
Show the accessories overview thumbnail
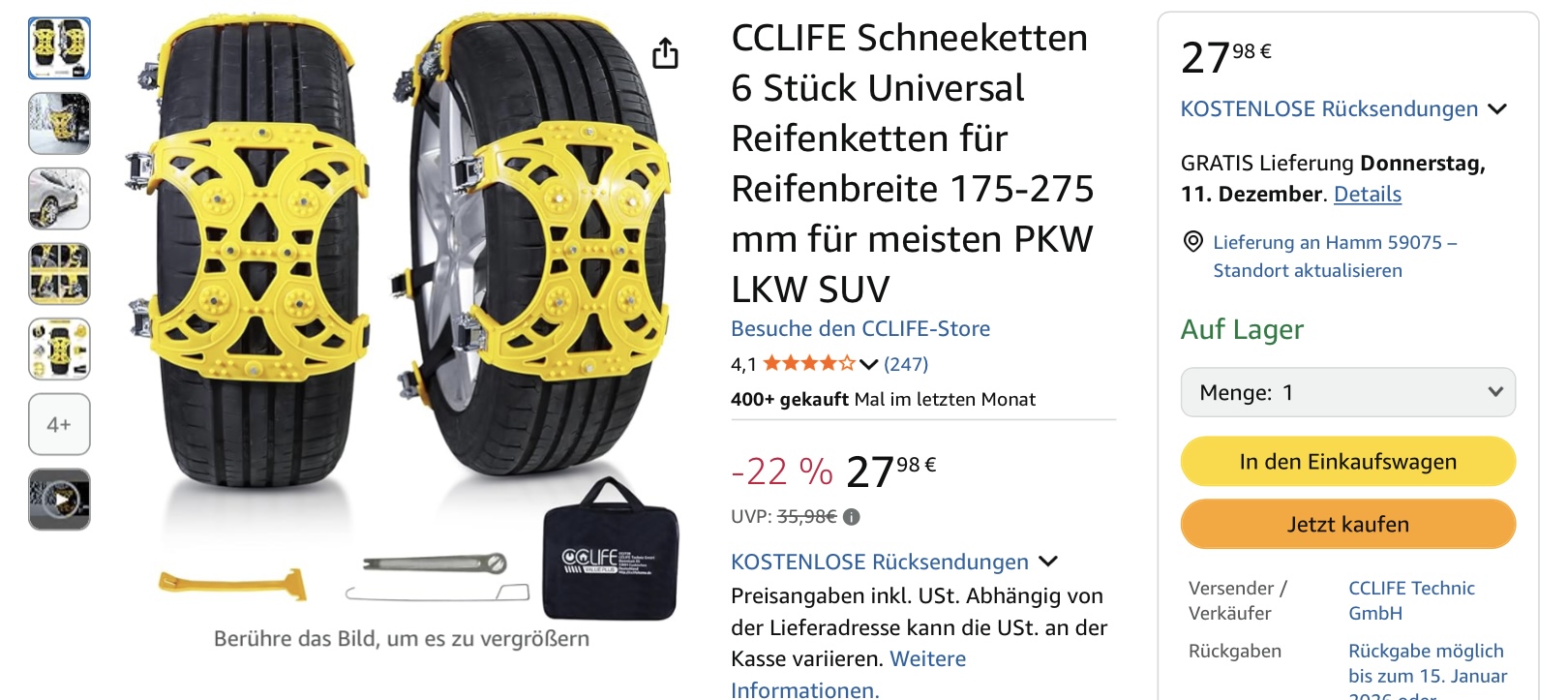tap(59, 349)
